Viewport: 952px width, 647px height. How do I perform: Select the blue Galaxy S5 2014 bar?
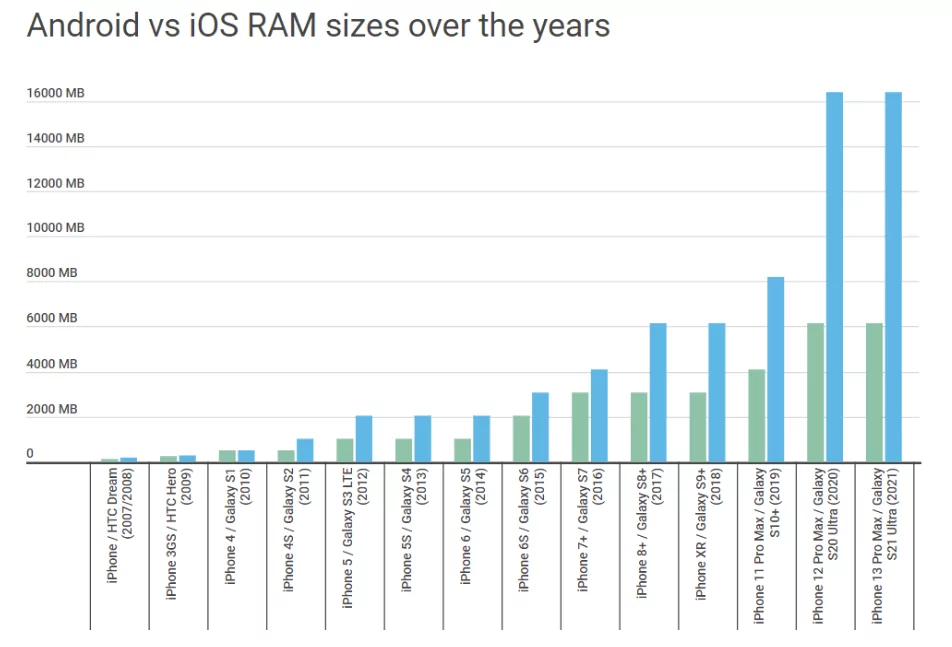[x=481, y=439]
